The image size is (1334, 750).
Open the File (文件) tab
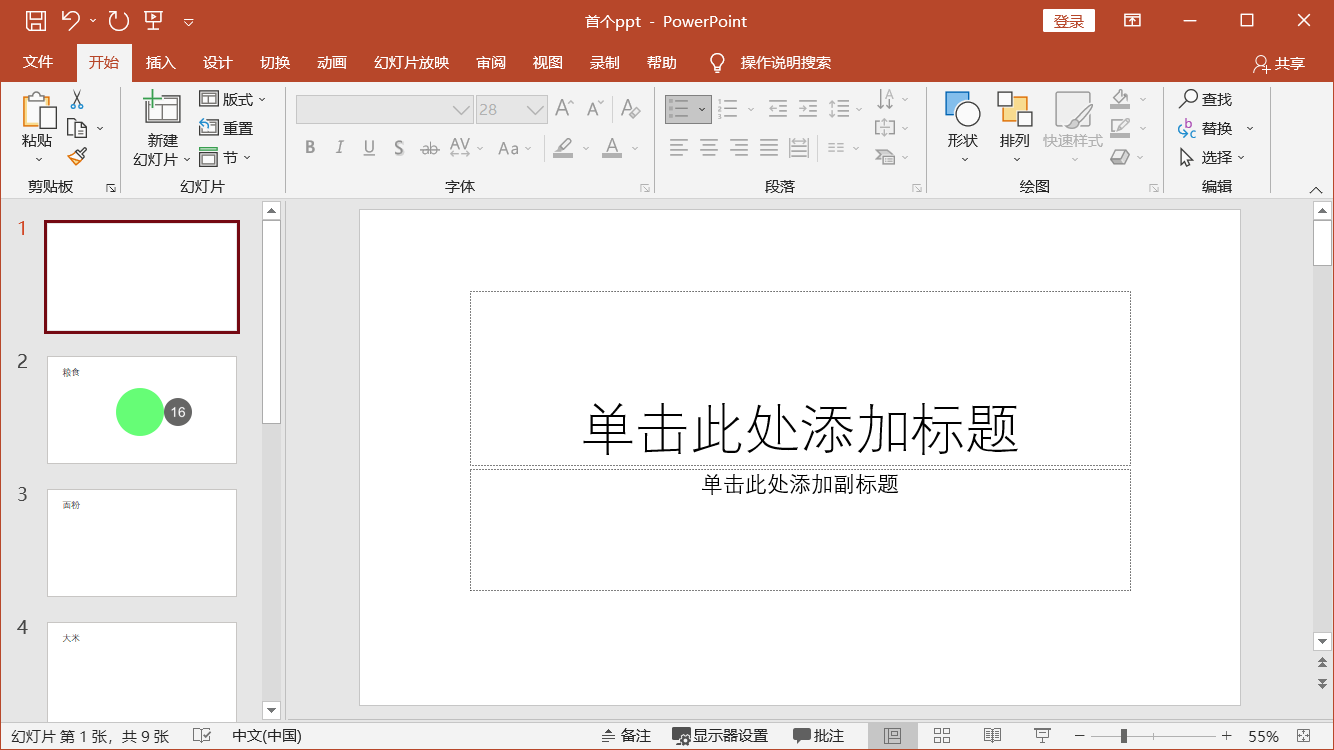38,62
